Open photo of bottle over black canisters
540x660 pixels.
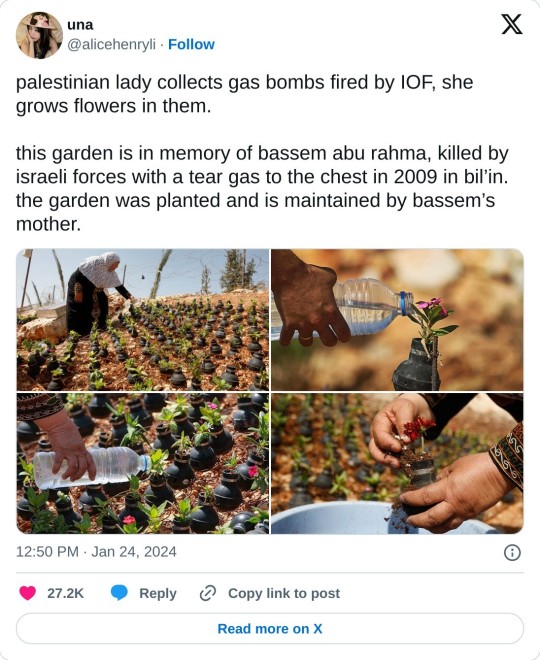click(x=143, y=463)
